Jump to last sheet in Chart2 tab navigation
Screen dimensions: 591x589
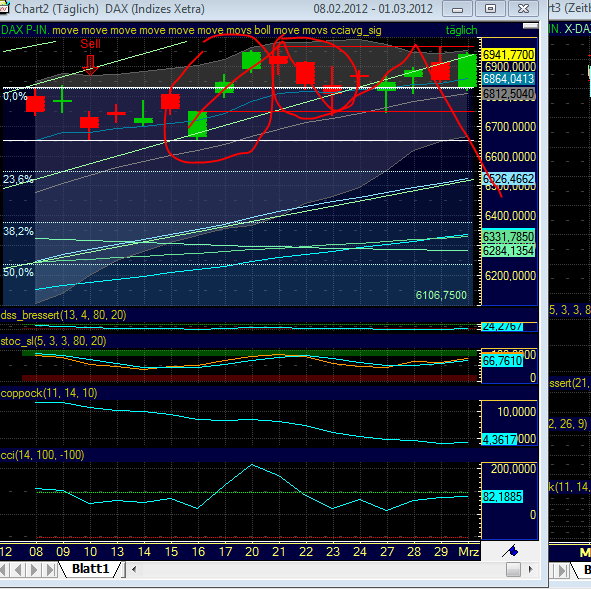[x=50, y=570]
